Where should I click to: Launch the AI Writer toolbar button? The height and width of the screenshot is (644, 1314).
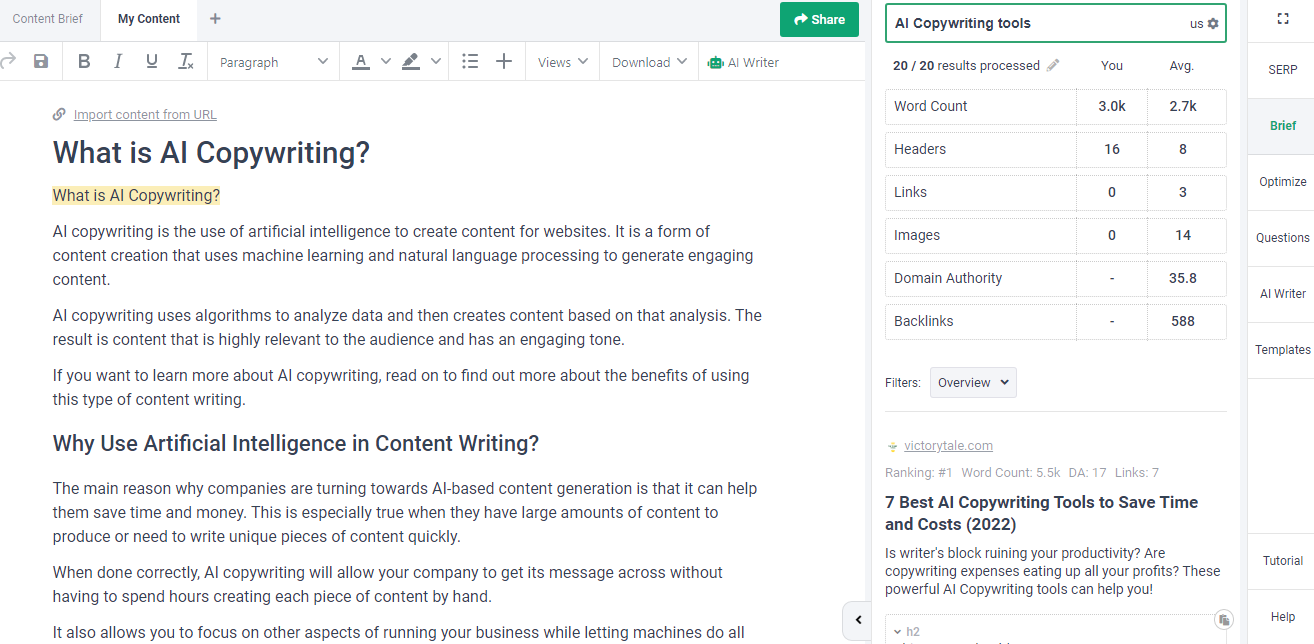pyautogui.click(x=743, y=62)
